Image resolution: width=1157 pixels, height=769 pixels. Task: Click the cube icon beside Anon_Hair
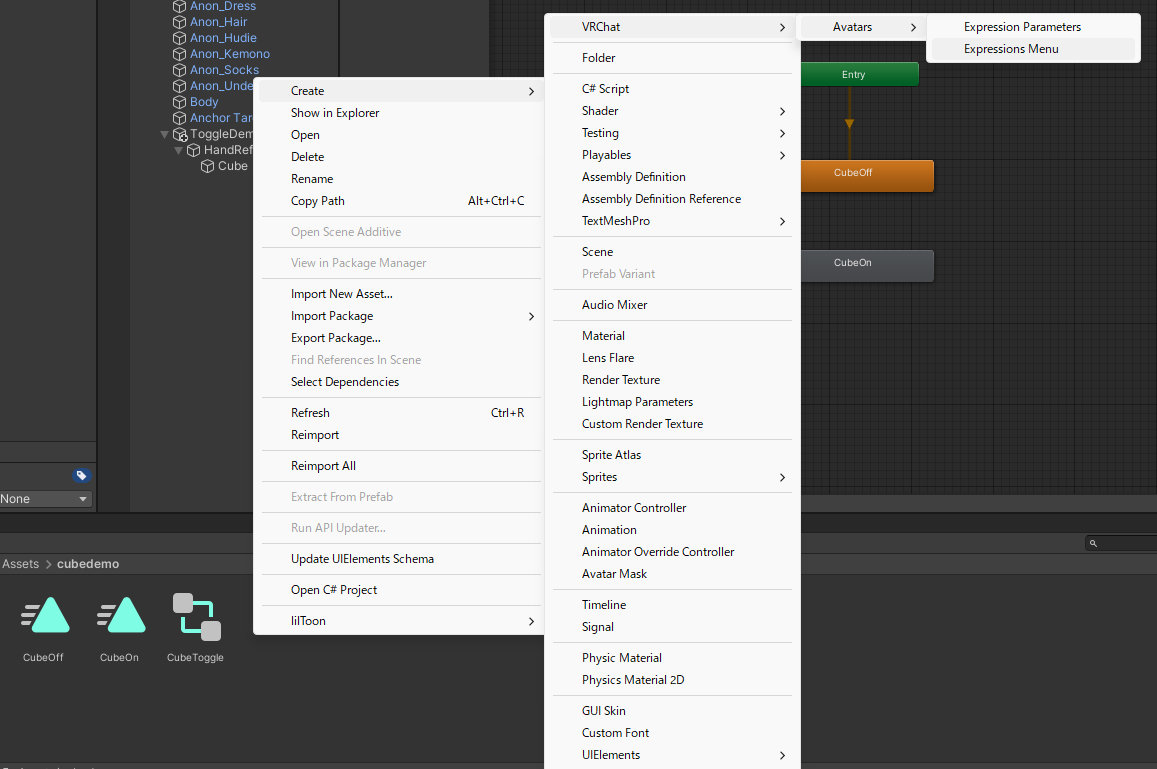coord(179,22)
